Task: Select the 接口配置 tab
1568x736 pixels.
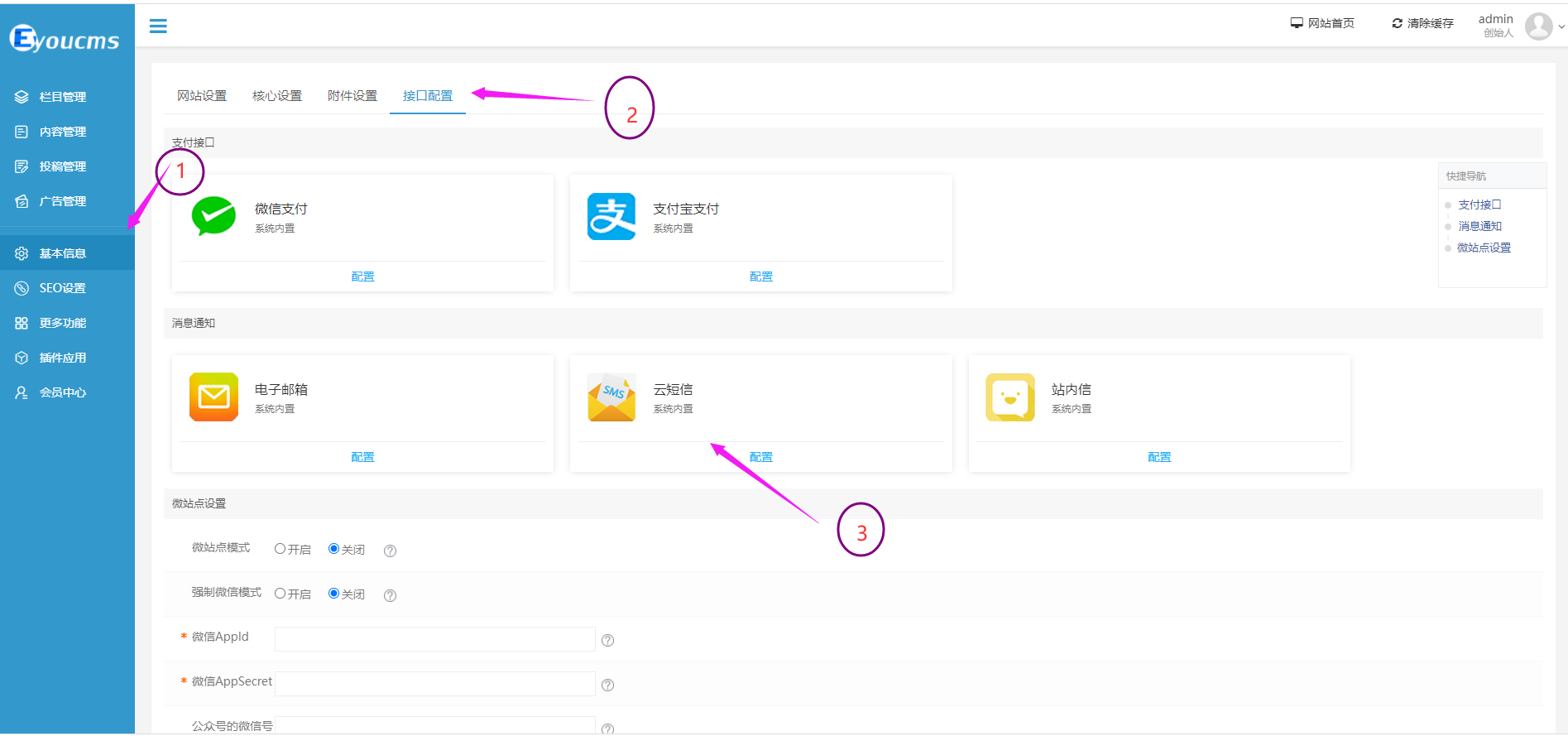Action: [428, 96]
